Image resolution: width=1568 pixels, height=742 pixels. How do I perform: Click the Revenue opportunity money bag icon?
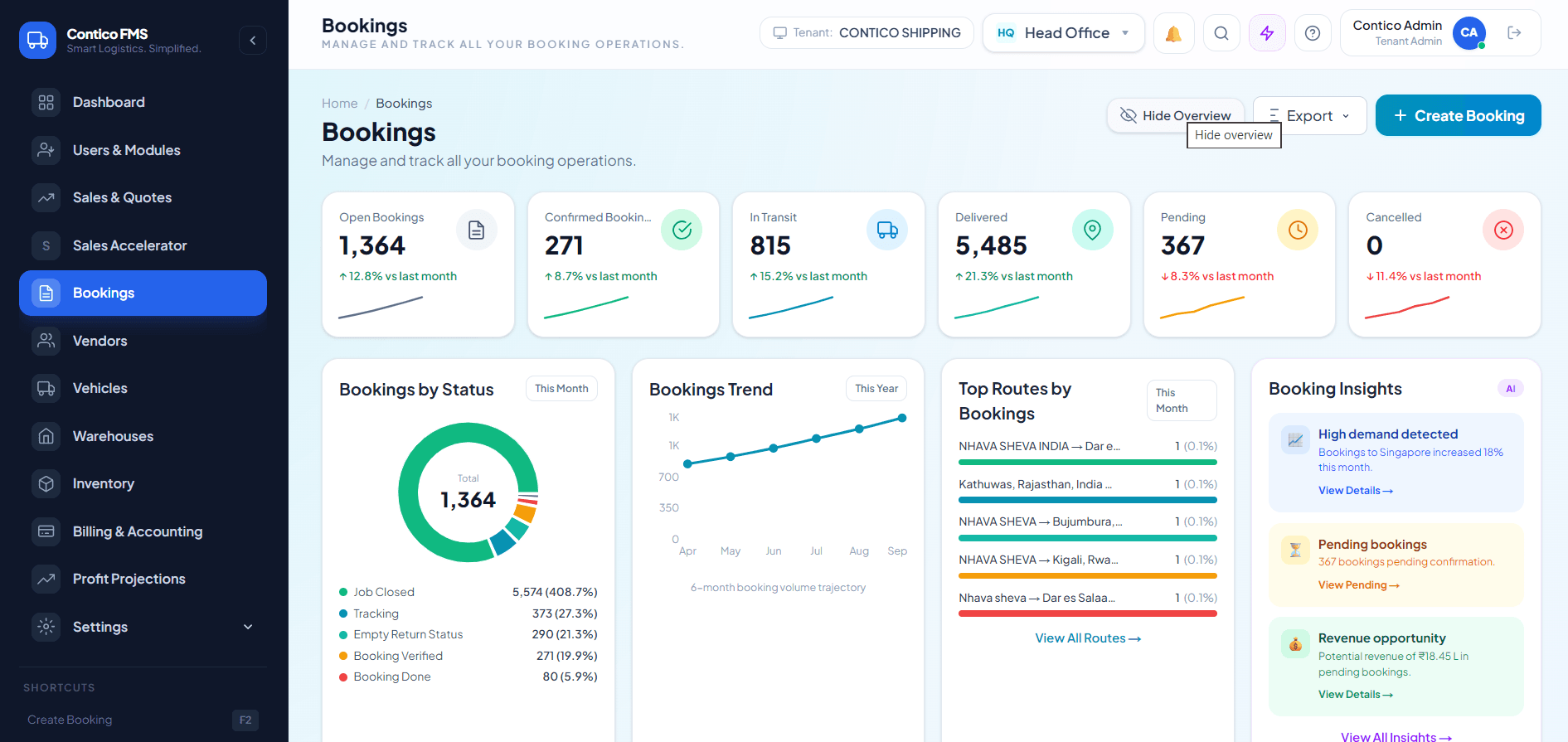pyautogui.click(x=1295, y=644)
